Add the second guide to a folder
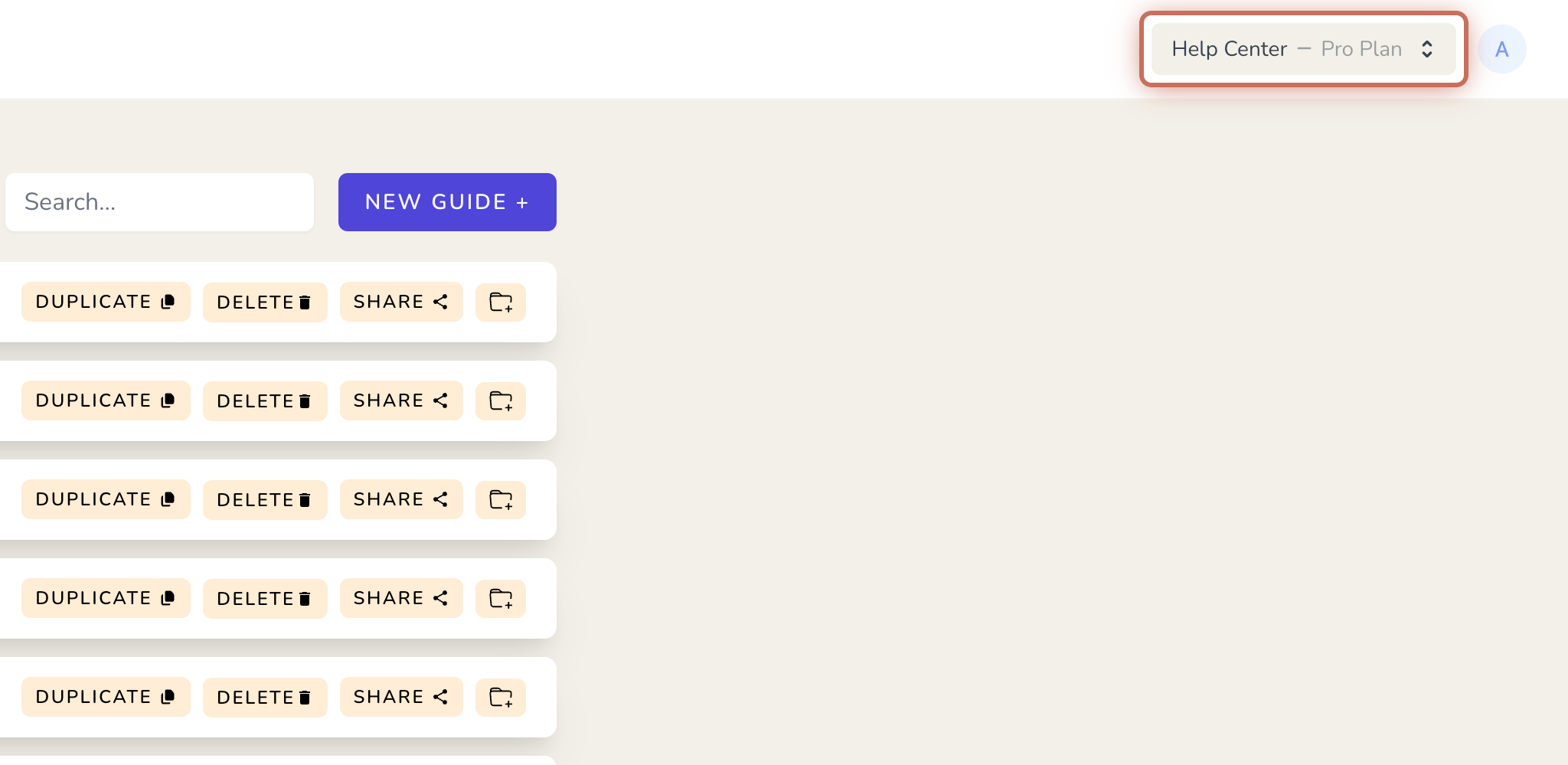This screenshot has height=765, width=1568. (501, 401)
